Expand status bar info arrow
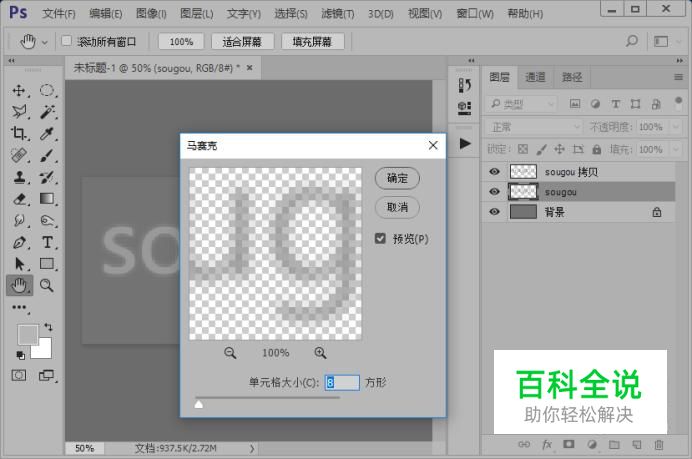The image size is (692, 459). coord(252,448)
